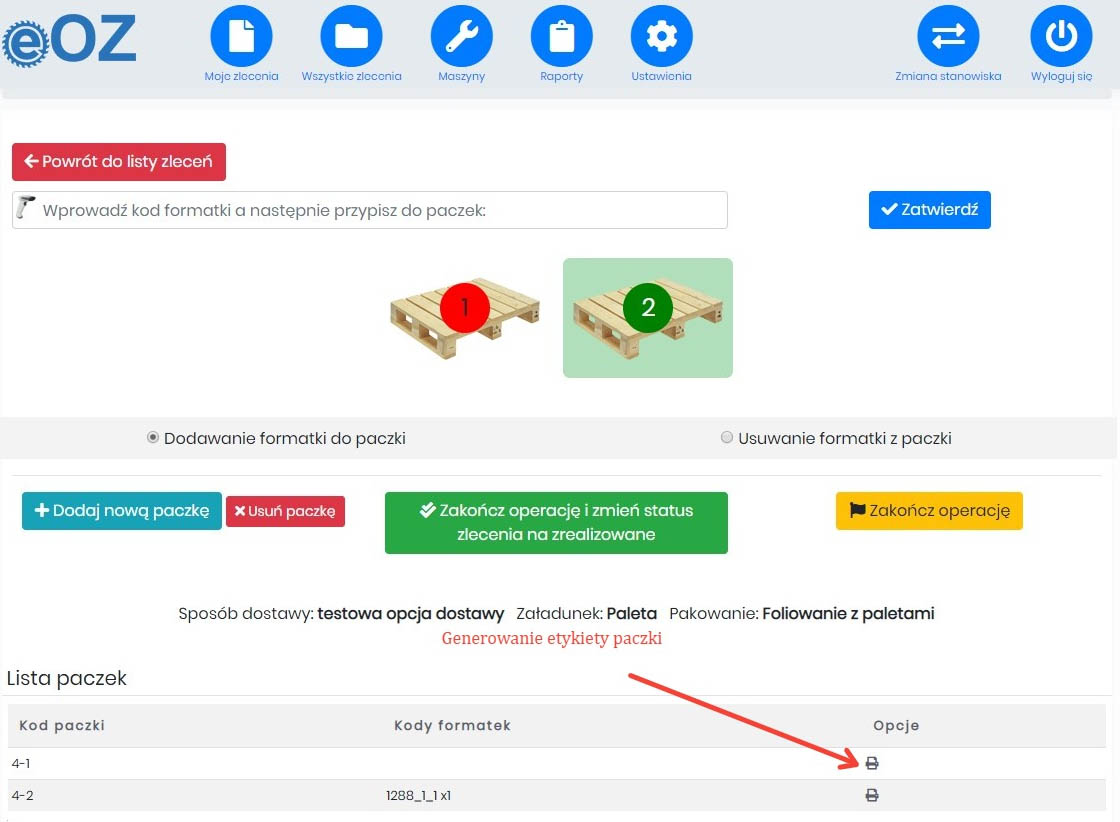Print label for package 4-2
Screen dimensions: 1120x822
(x=871, y=796)
